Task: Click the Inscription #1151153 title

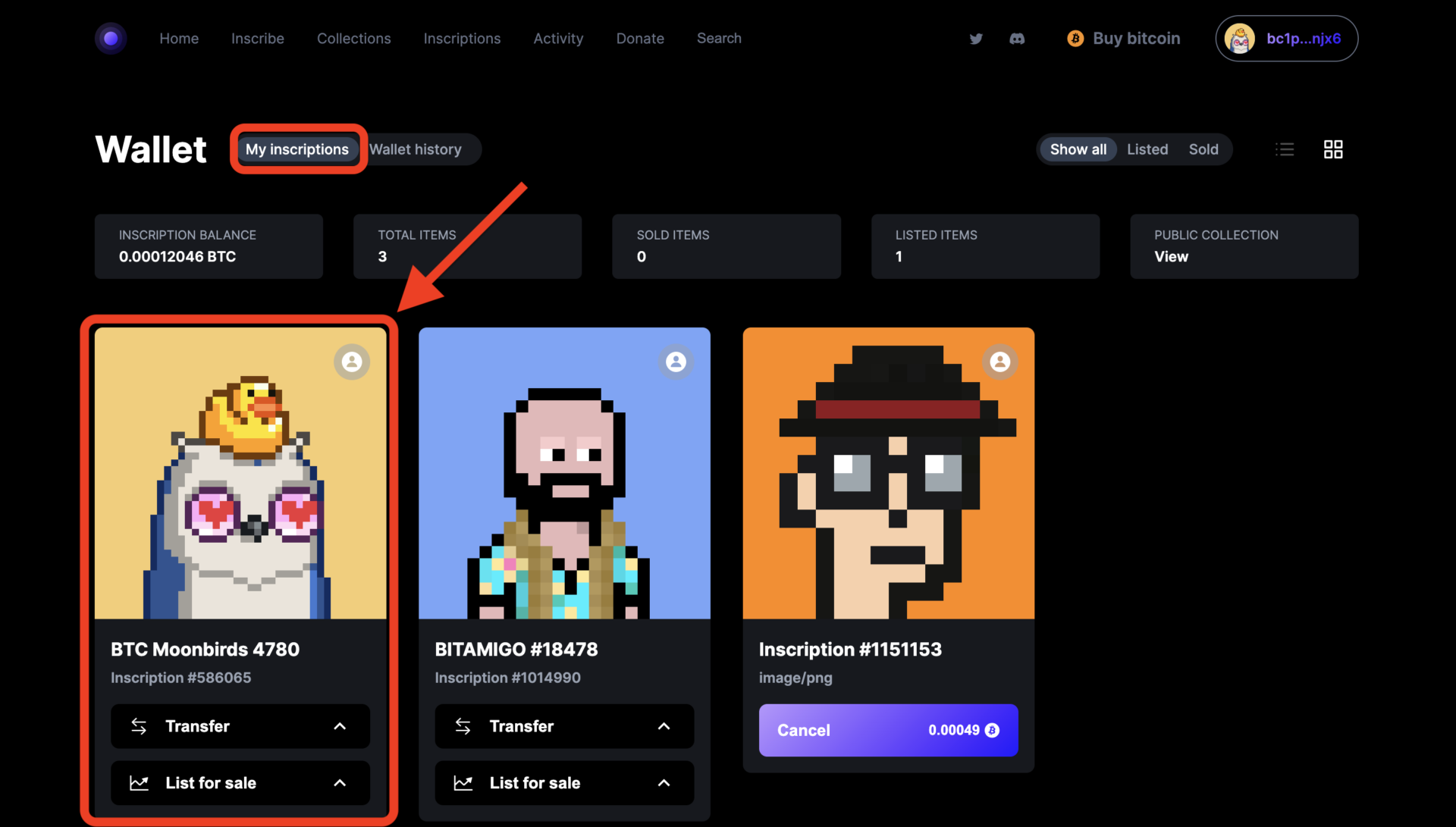Action: tap(850, 650)
